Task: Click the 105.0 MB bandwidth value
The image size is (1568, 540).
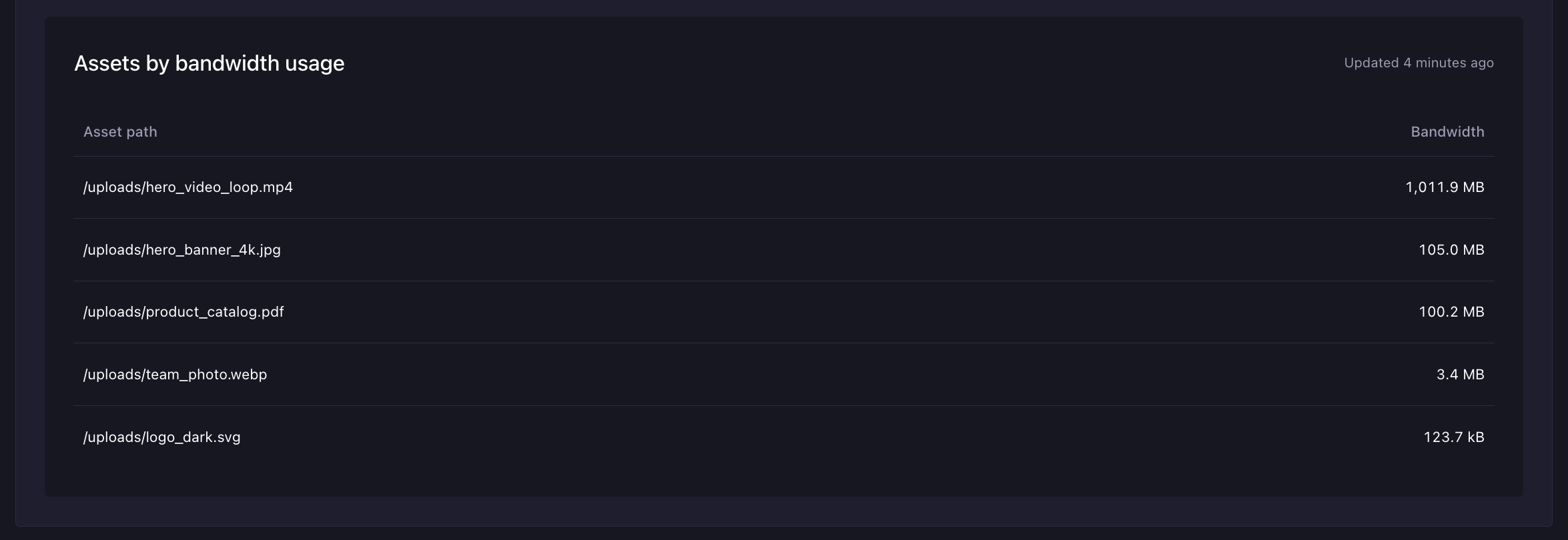Action: [x=1451, y=250]
